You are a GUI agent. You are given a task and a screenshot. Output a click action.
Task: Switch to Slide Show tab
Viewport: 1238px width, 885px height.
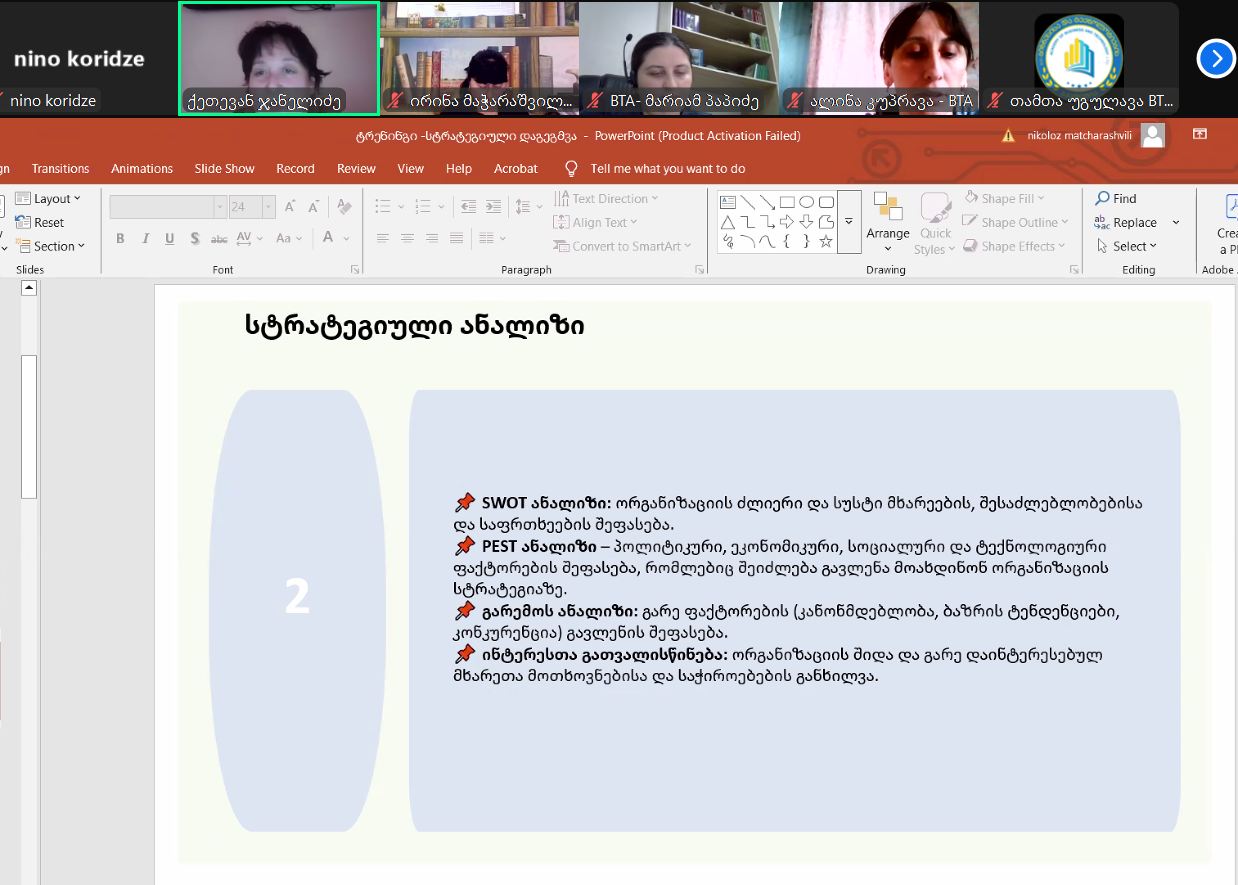point(224,169)
